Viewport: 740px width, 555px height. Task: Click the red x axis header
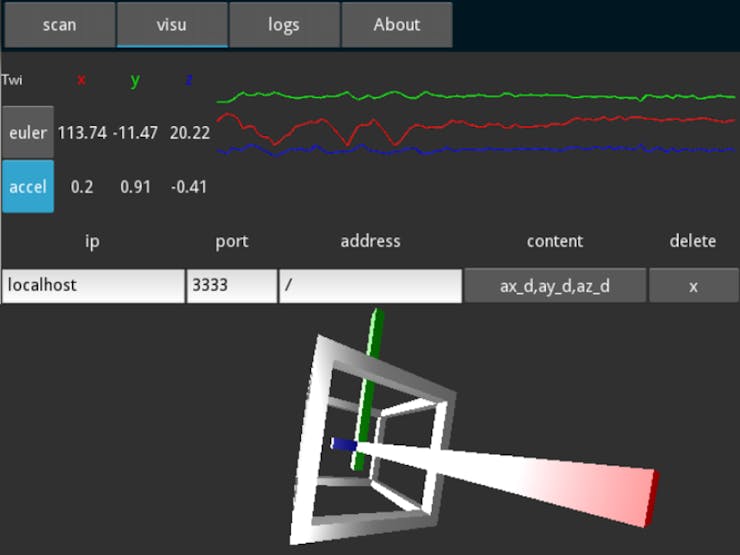pyautogui.click(x=82, y=79)
